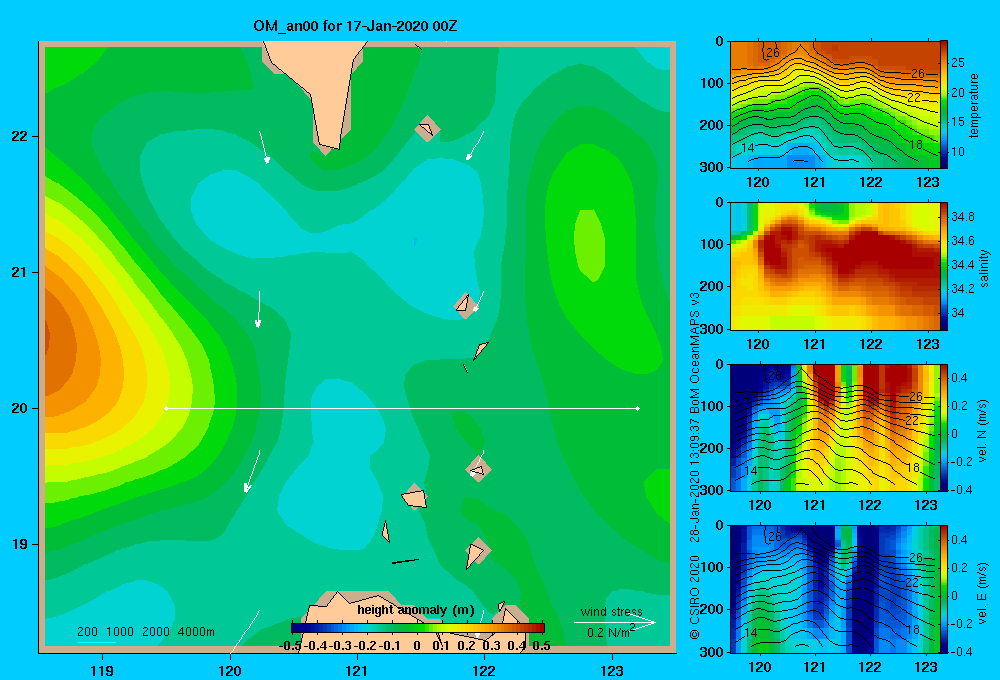Screen dimensions: 1000x680
Task: Open the eastward velocity section plot
Action: coord(834,589)
